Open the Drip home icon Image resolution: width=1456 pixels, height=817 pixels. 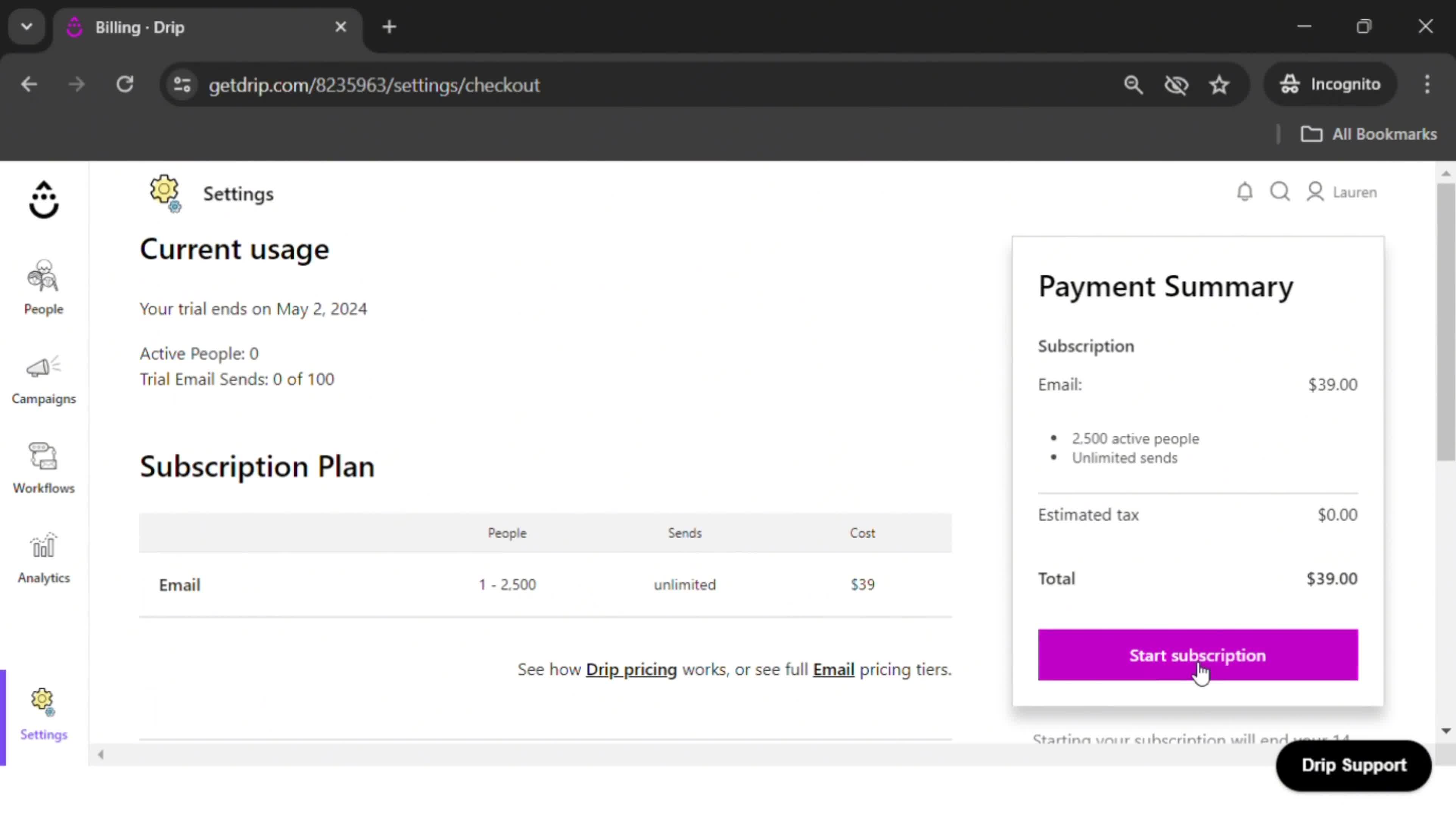[x=43, y=198]
